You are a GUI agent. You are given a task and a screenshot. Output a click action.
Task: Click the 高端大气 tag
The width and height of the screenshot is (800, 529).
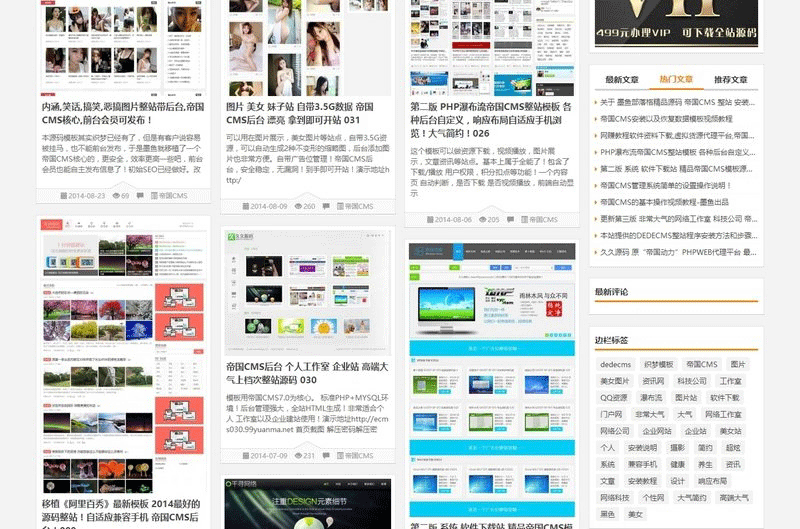point(734,498)
